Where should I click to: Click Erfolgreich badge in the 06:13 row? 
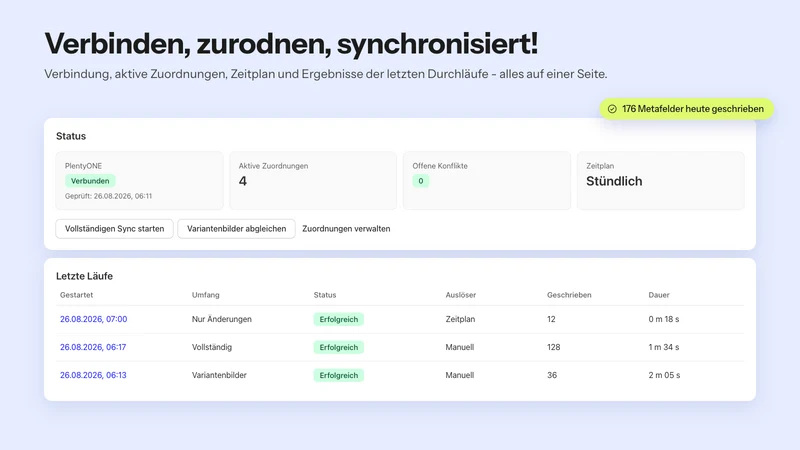tap(338, 376)
